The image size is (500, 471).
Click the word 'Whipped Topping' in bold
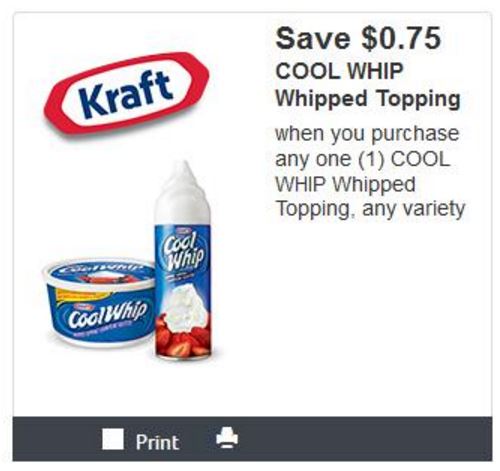[x=368, y=99]
